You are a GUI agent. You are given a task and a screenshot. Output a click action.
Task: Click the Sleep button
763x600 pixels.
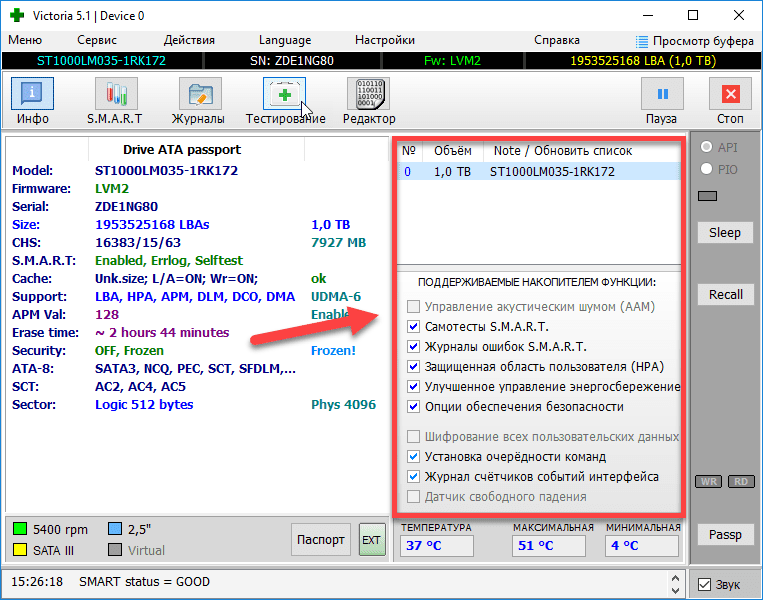[x=725, y=233]
